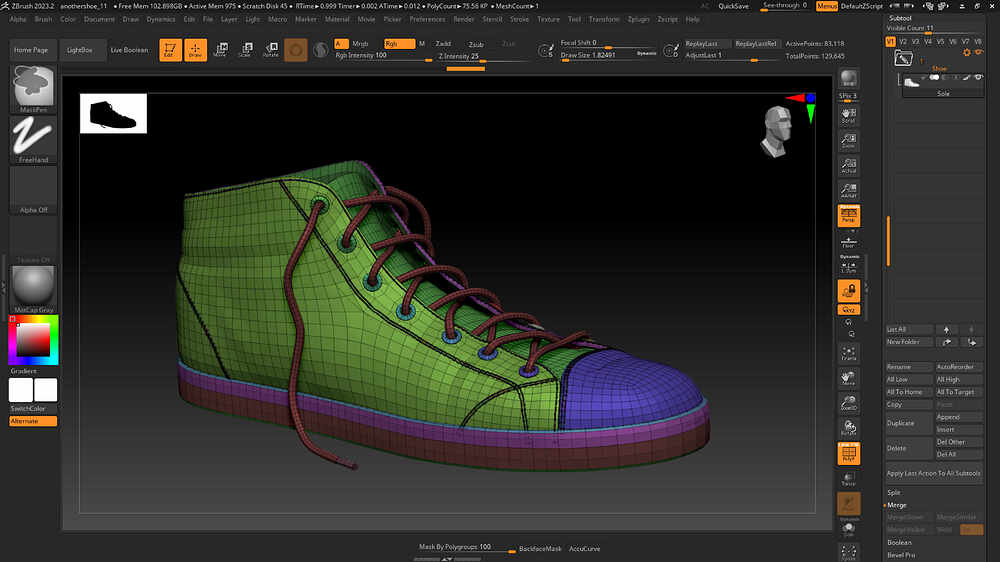The width and height of the screenshot is (1000, 562).
Task: Toggle PolyF polyframe display
Action: [848, 454]
